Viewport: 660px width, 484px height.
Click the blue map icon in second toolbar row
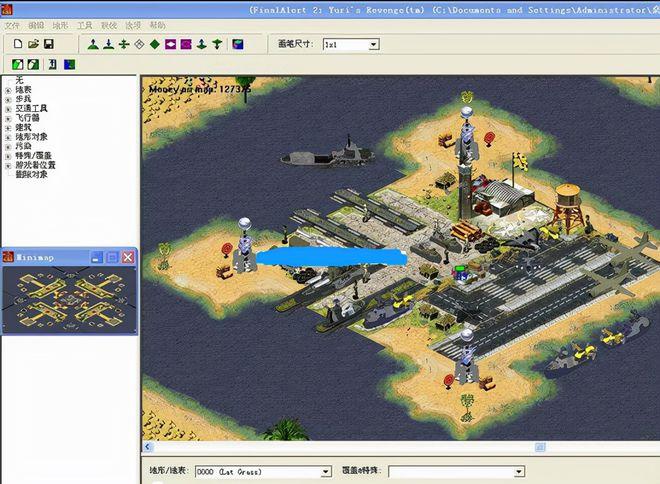tap(69, 64)
